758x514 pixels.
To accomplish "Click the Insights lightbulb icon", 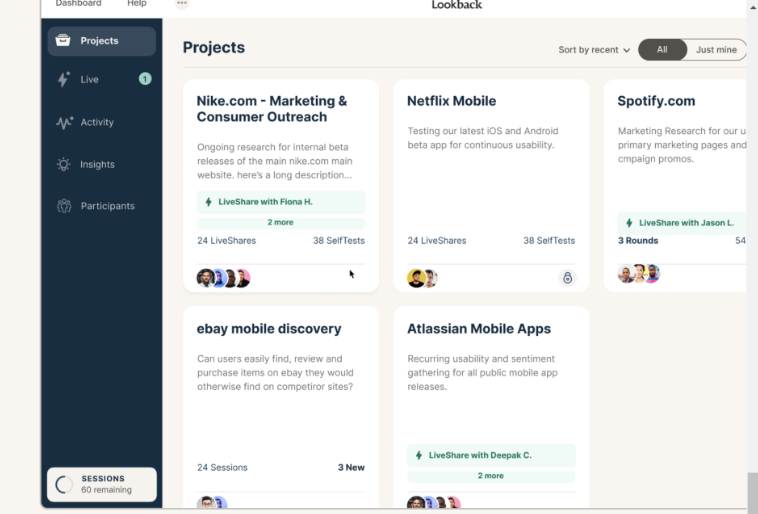I will click(63, 164).
